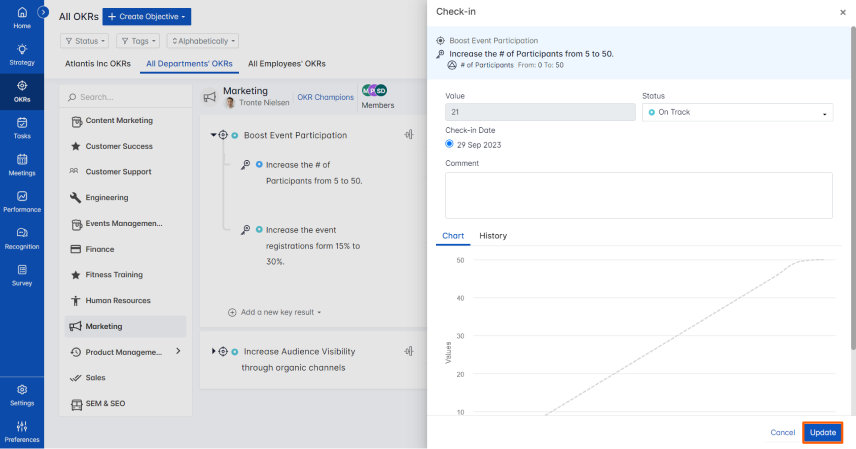Expand the sidebar with arrow icon
The height and width of the screenshot is (449, 856).
43,11
